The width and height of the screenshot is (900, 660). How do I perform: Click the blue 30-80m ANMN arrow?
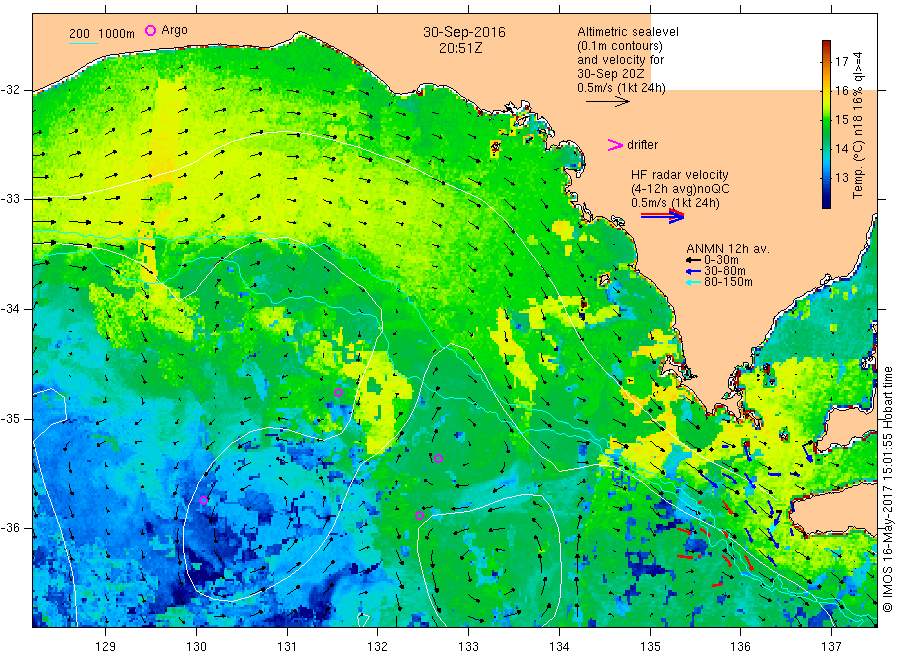tap(693, 271)
